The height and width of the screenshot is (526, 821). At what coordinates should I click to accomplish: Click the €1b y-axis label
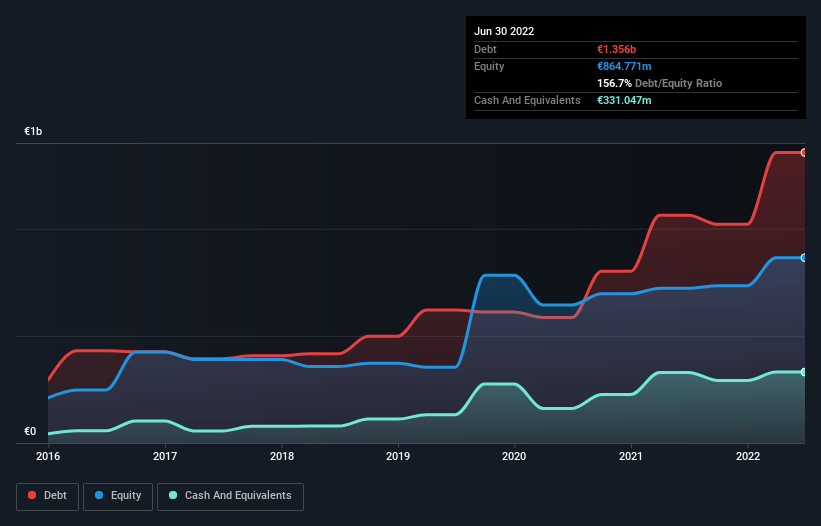33,131
